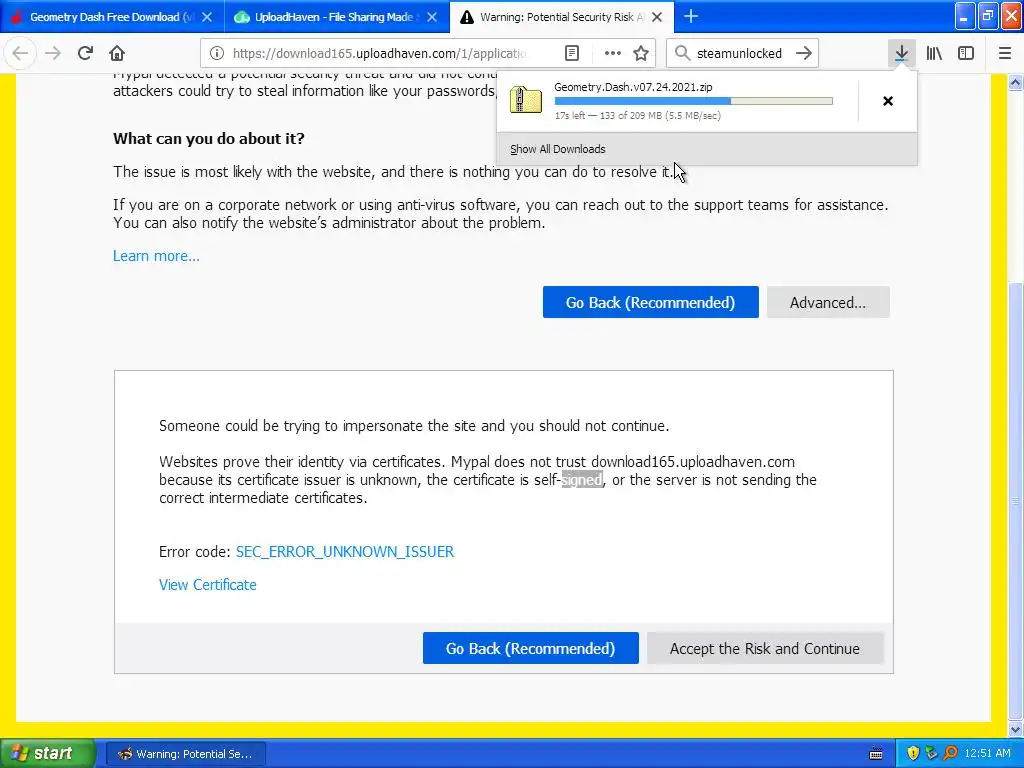The height and width of the screenshot is (768, 1024).
Task: Open the hamburger application menu
Action: click(1005, 54)
